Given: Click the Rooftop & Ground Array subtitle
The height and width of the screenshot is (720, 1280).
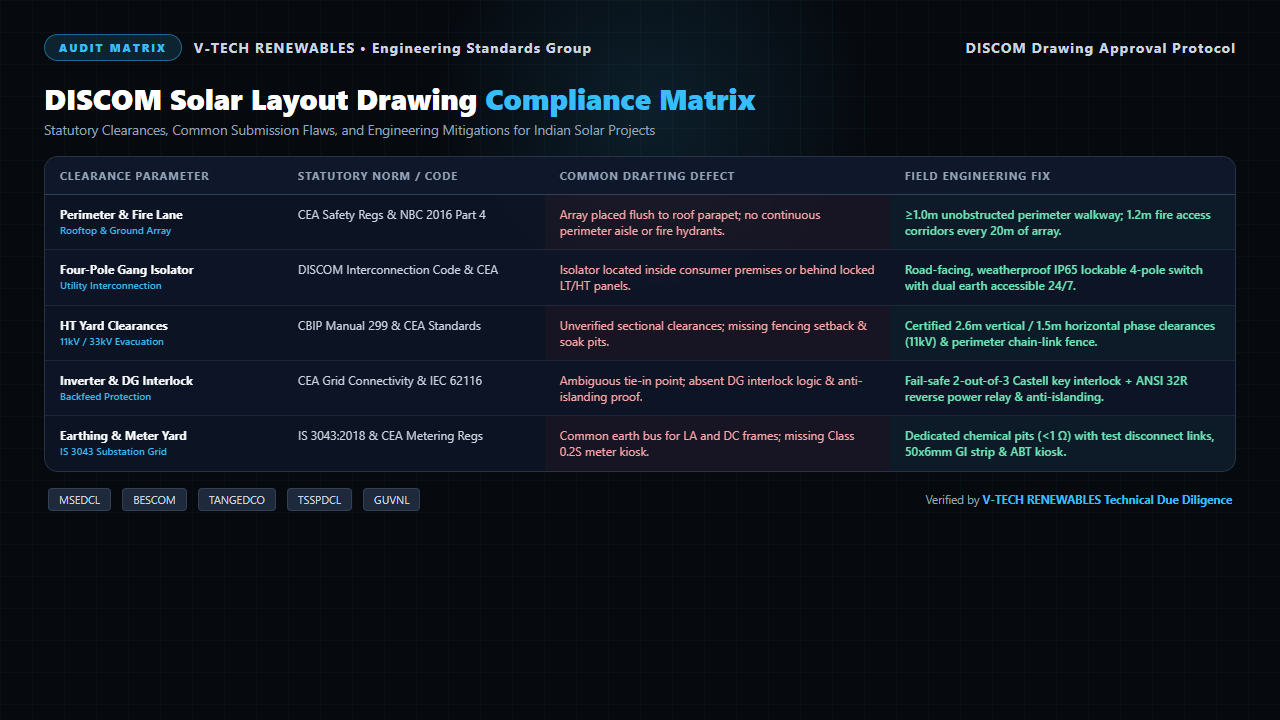Looking at the screenshot, I should coord(116,231).
